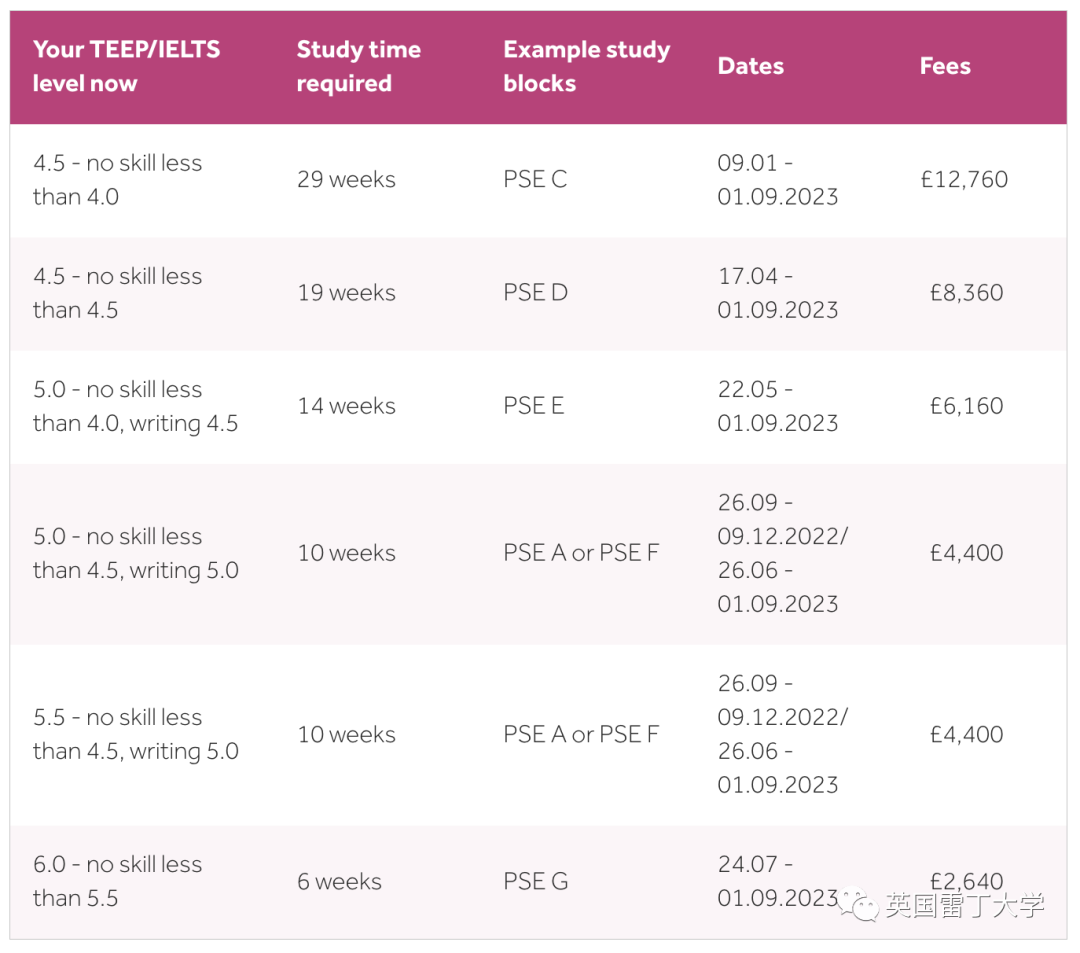
Task: Select the "Study time required" column header
Action: coord(358,67)
